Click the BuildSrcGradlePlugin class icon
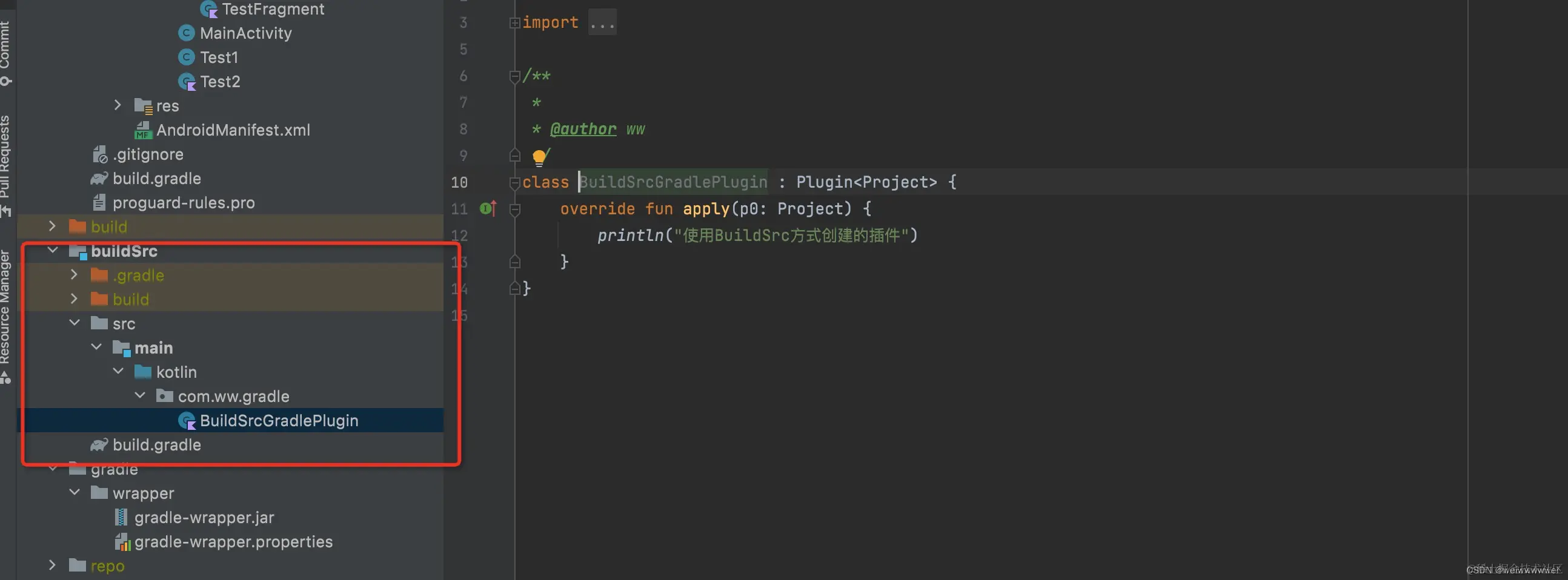The height and width of the screenshot is (580, 1568). [187, 421]
